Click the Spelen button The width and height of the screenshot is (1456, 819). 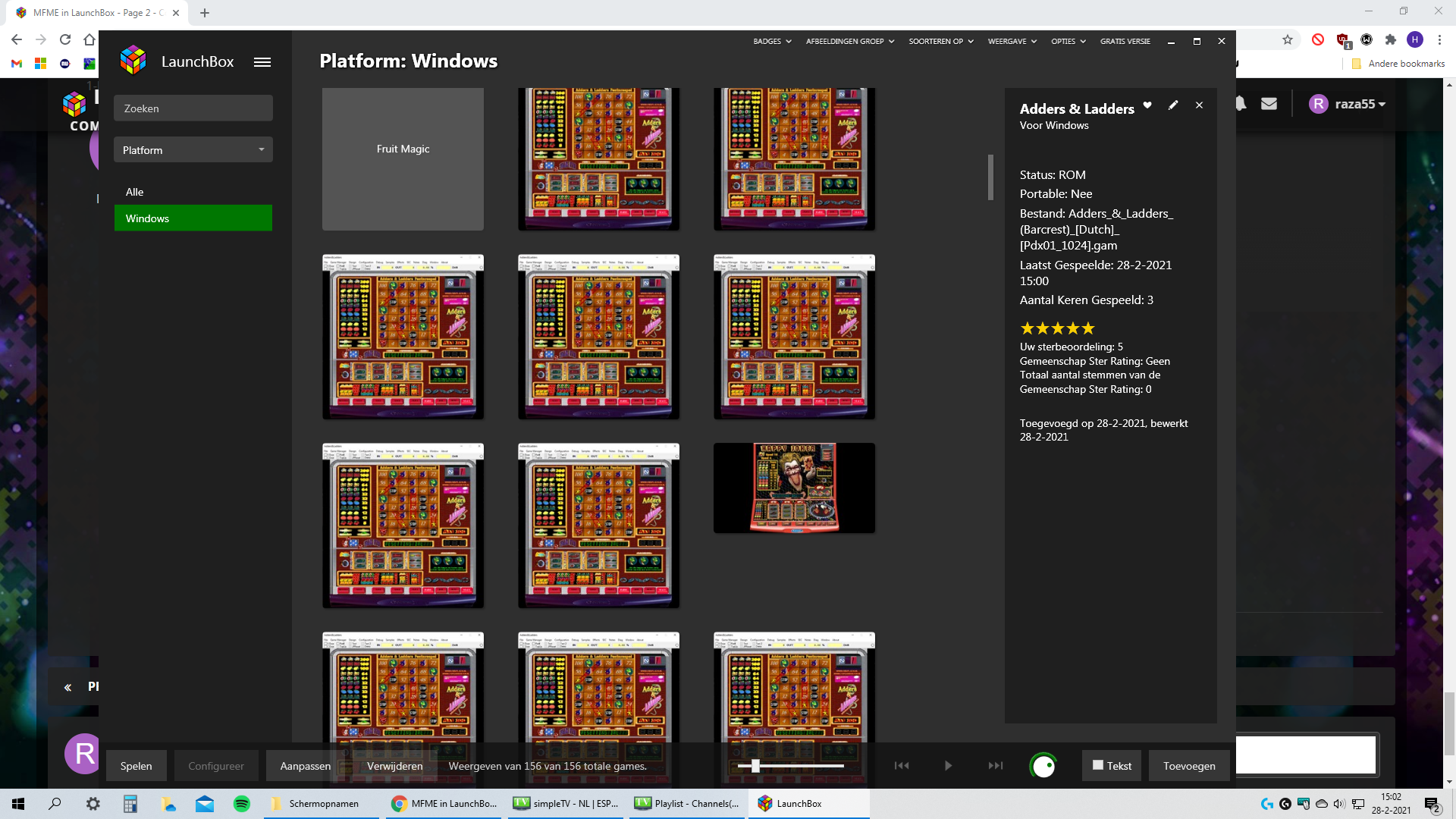[x=136, y=766]
